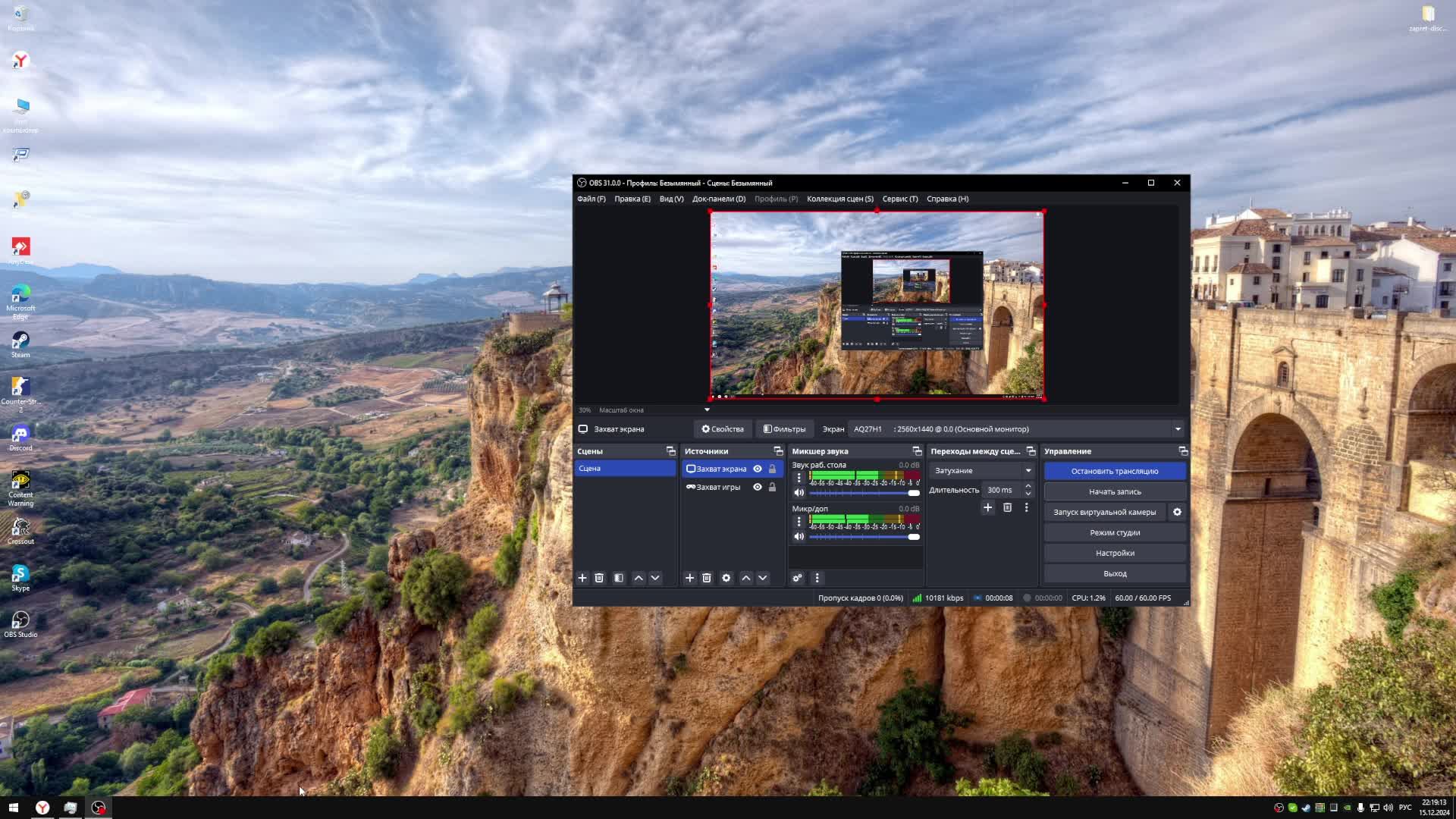Open advanced audio properties gears icon
Screen dimensions: 1456x819
pos(797,578)
